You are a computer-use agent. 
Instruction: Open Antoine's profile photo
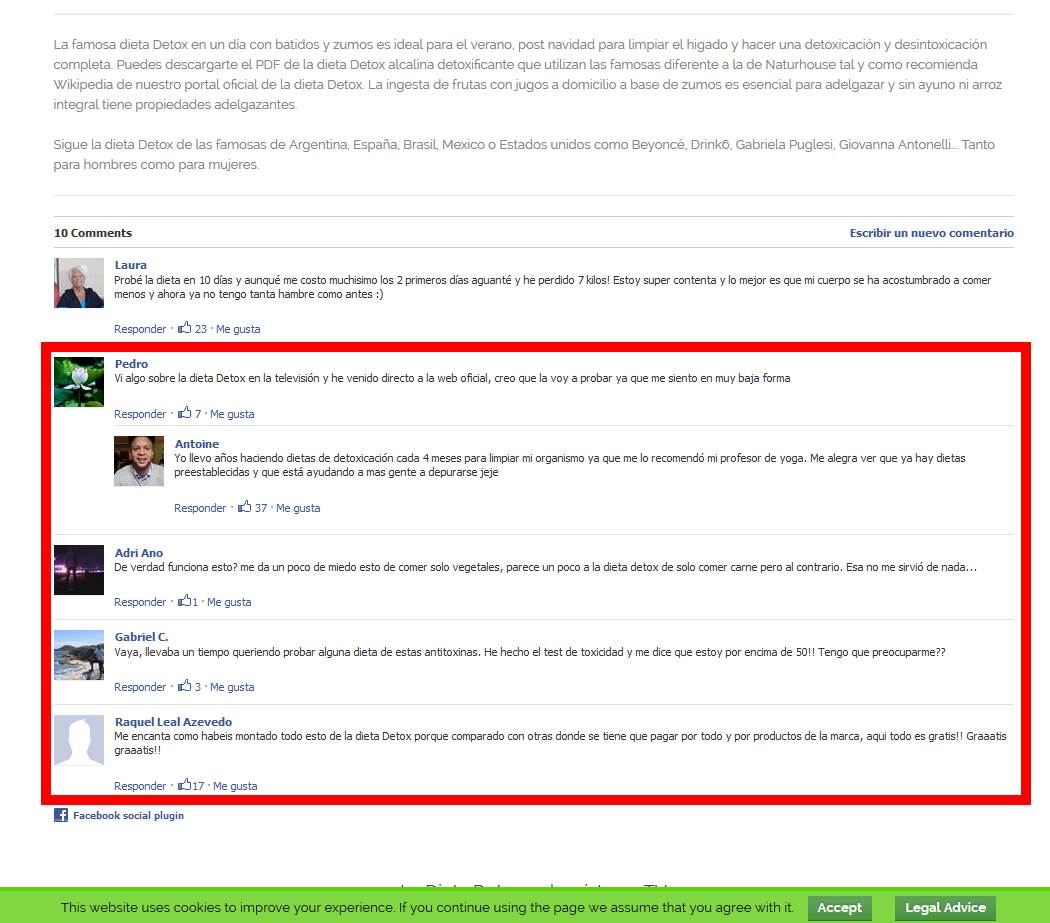click(x=139, y=461)
